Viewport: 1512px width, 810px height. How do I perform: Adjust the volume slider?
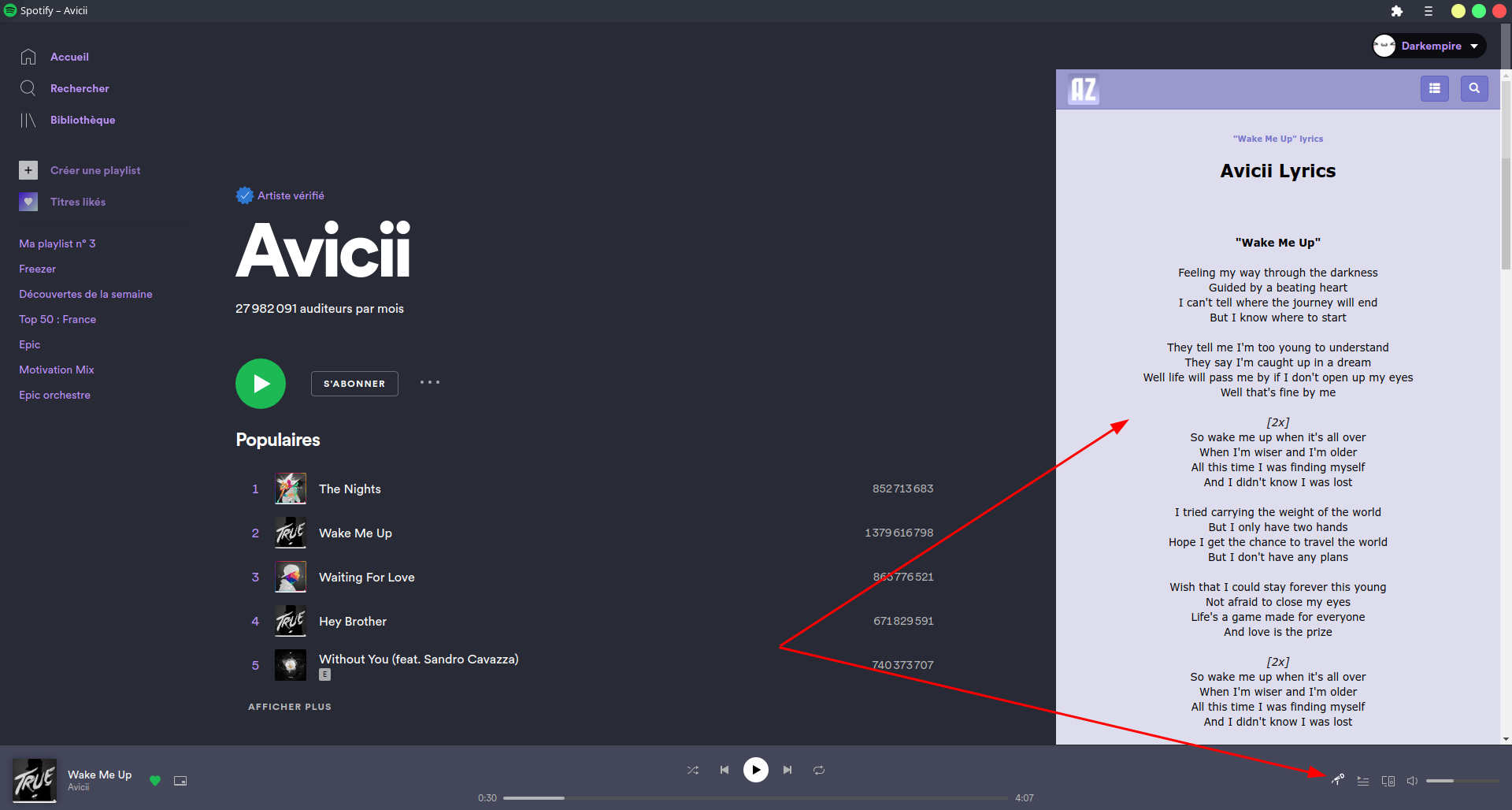pyautogui.click(x=1462, y=781)
